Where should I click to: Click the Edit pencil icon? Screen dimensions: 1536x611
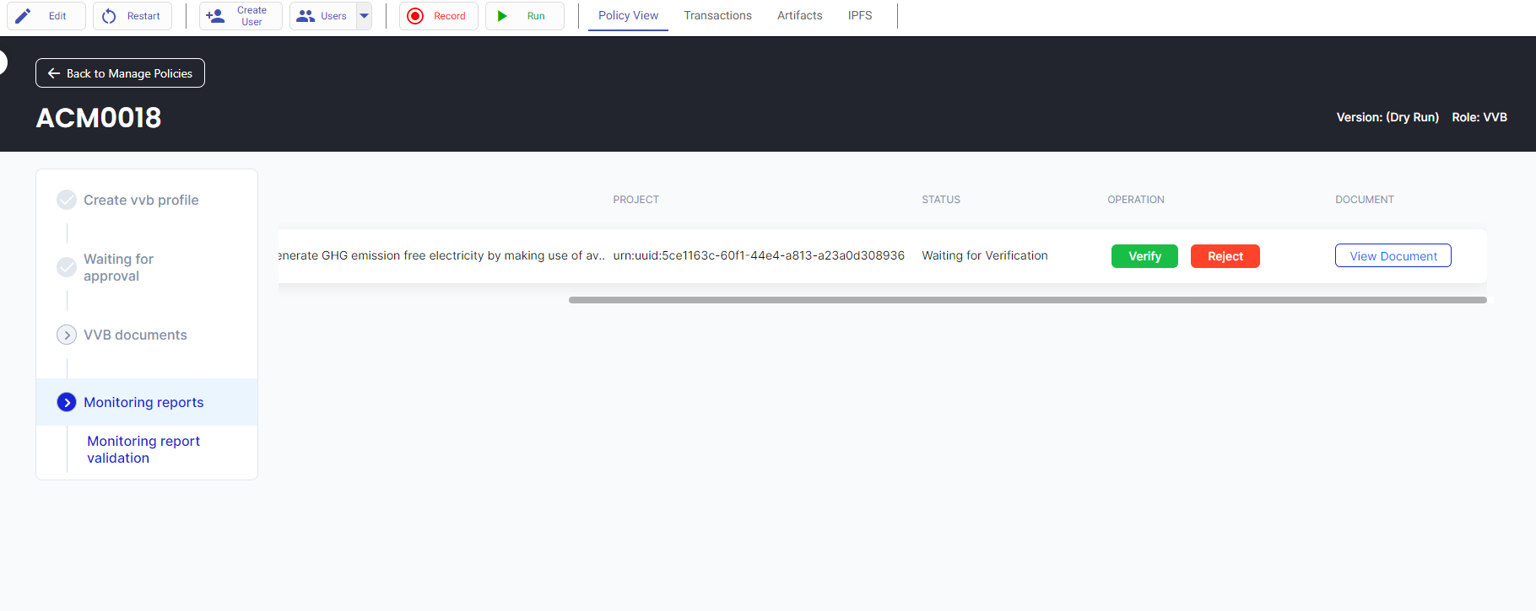(23, 16)
